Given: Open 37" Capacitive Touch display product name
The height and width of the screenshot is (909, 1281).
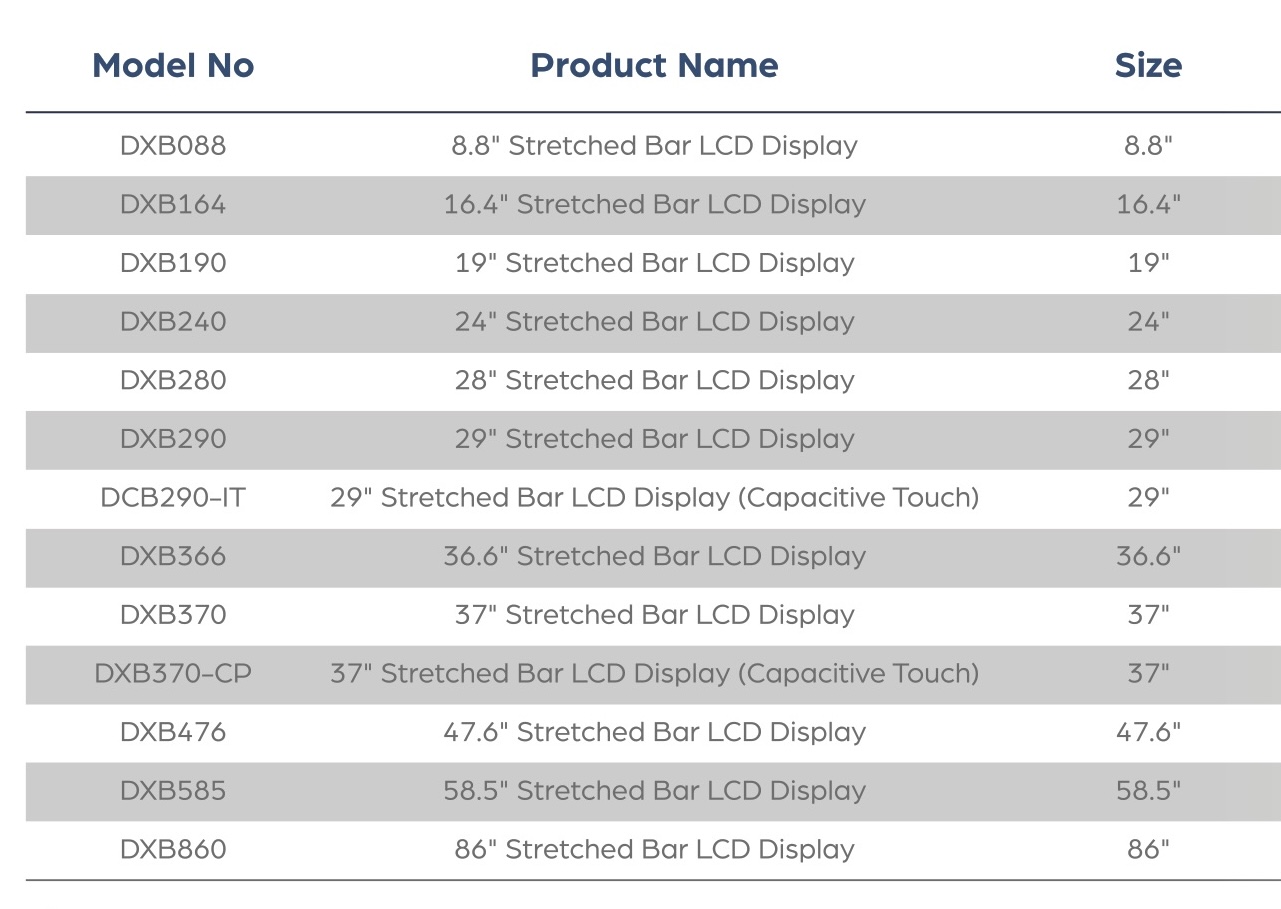Looking at the screenshot, I should pos(654,673).
